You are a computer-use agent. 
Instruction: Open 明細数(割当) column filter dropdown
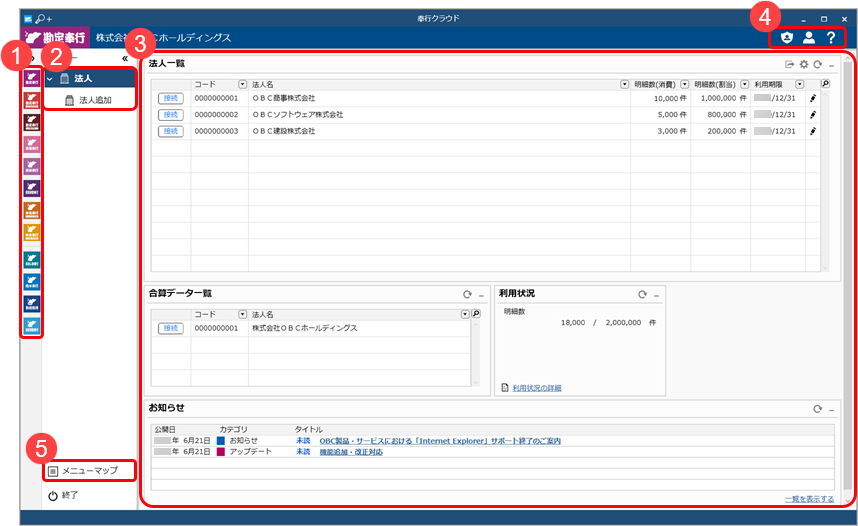coord(745,84)
